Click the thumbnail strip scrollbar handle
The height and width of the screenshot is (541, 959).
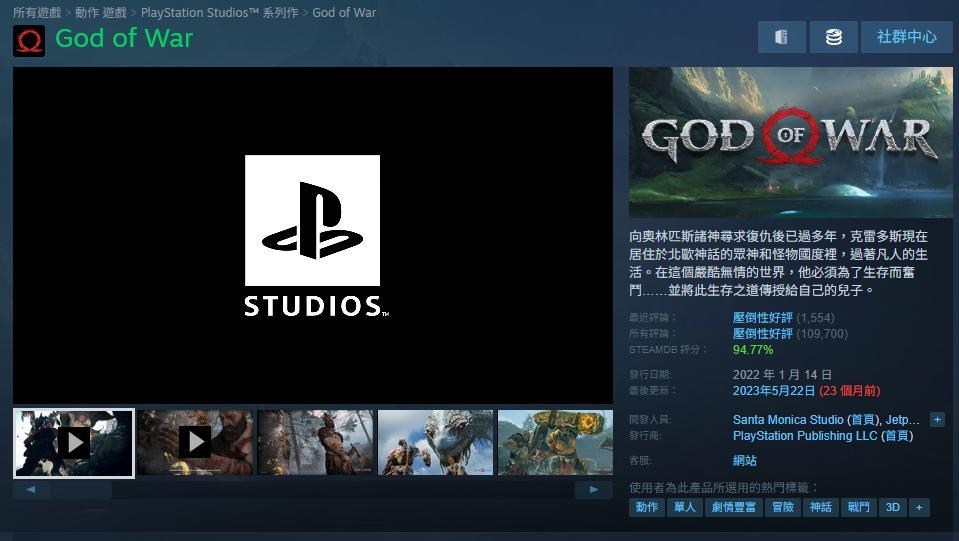(x=82, y=490)
